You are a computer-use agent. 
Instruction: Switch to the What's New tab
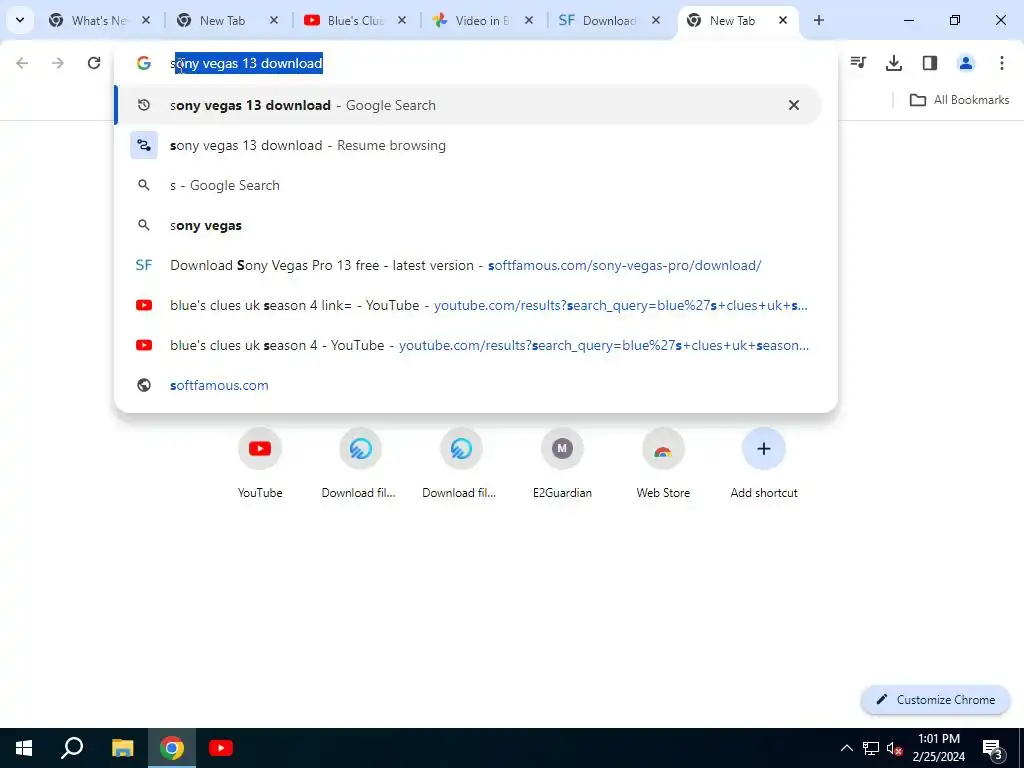[99, 20]
